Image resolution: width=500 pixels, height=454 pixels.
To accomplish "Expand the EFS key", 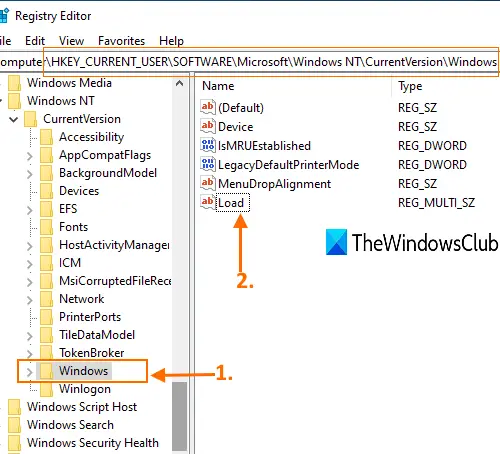I will point(30,210).
